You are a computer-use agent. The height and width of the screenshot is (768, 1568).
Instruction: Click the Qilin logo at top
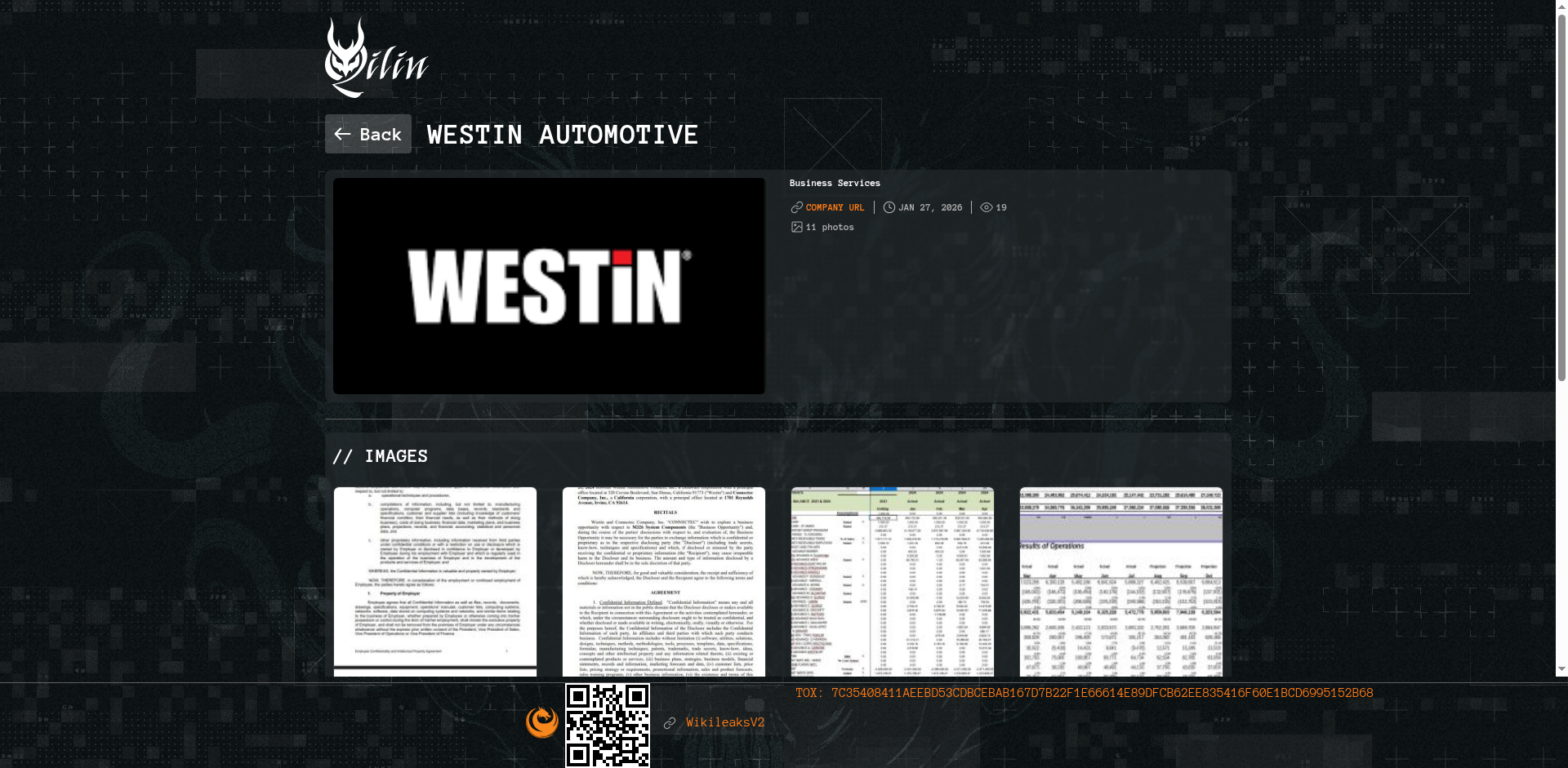tap(376, 59)
